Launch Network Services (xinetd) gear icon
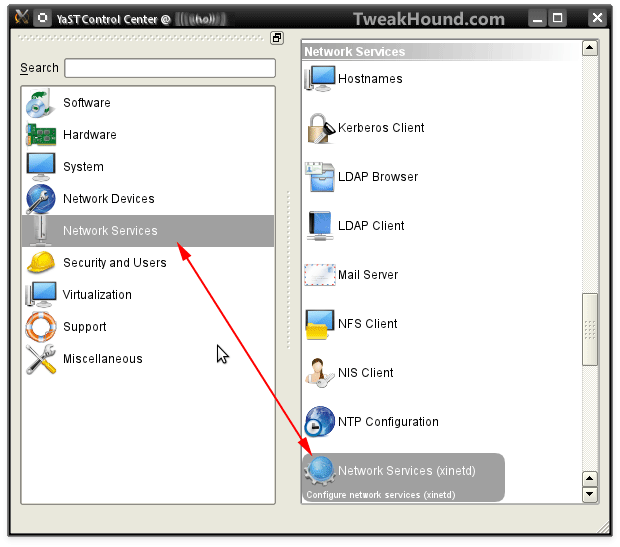The height and width of the screenshot is (547, 620). pos(319,471)
